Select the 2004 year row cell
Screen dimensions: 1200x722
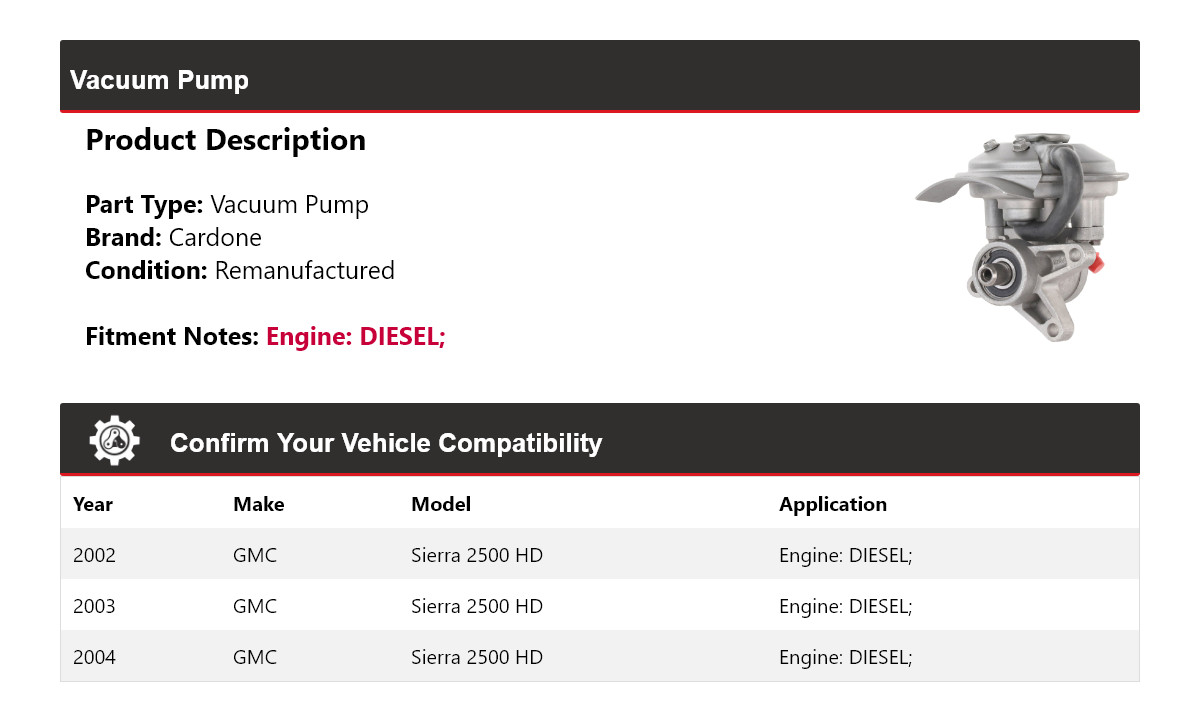click(x=94, y=657)
